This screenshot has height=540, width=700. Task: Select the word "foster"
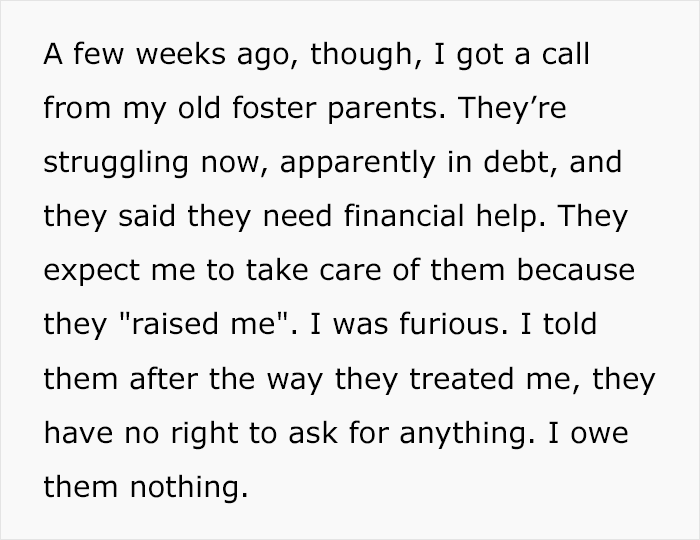point(274,108)
